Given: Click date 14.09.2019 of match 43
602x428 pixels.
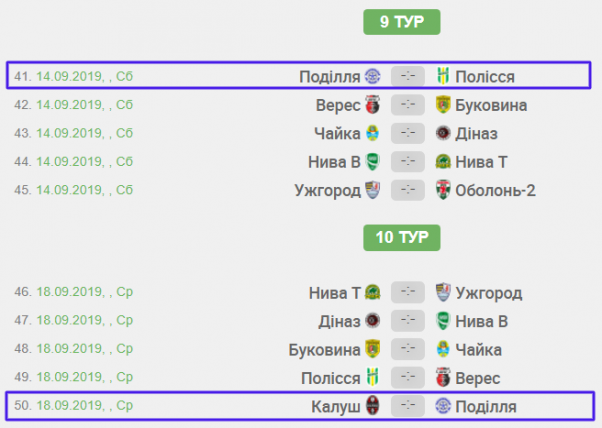Looking at the screenshot, I should (68, 133).
